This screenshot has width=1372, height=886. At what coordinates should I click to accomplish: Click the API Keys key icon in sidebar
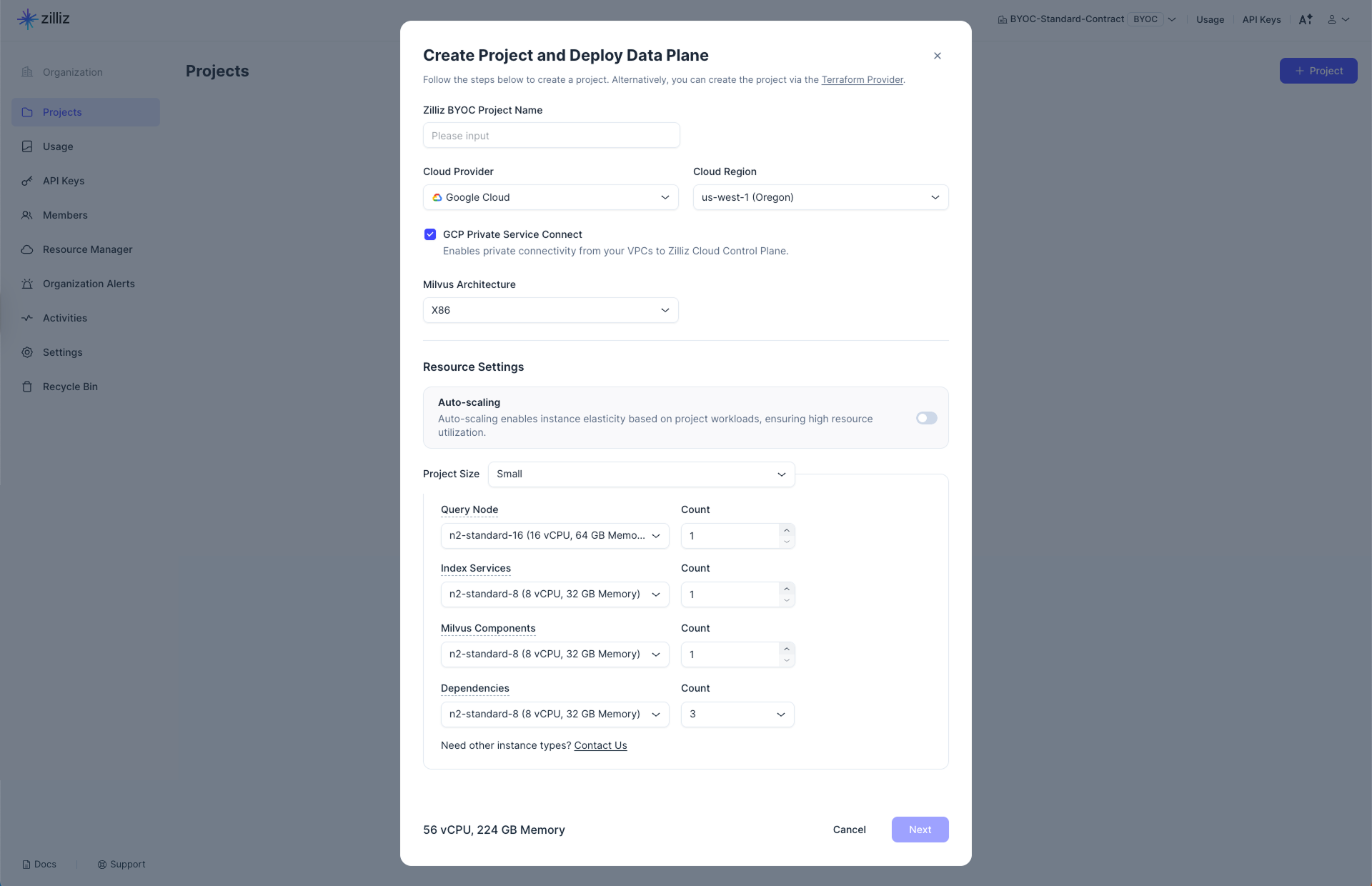[x=27, y=181]
